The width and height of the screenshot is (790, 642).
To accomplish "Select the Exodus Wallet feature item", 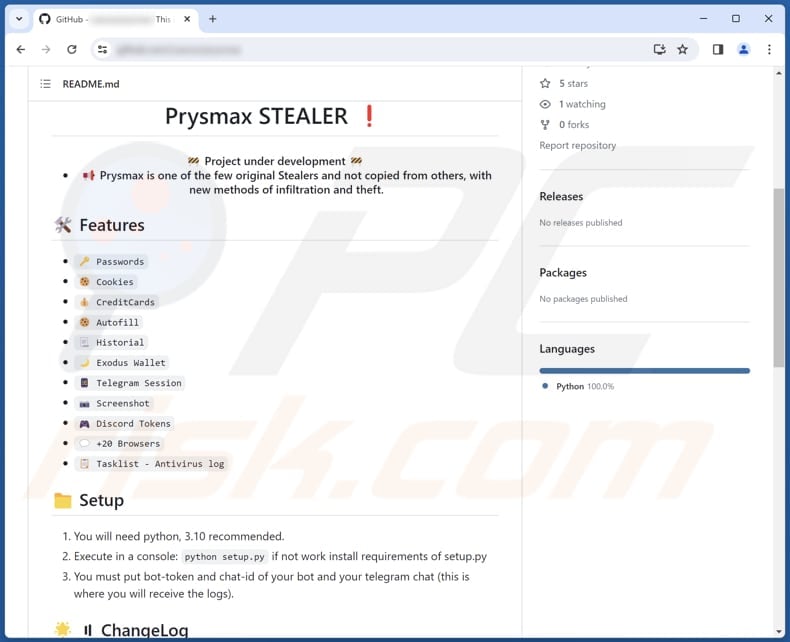I will click(122, 362).
